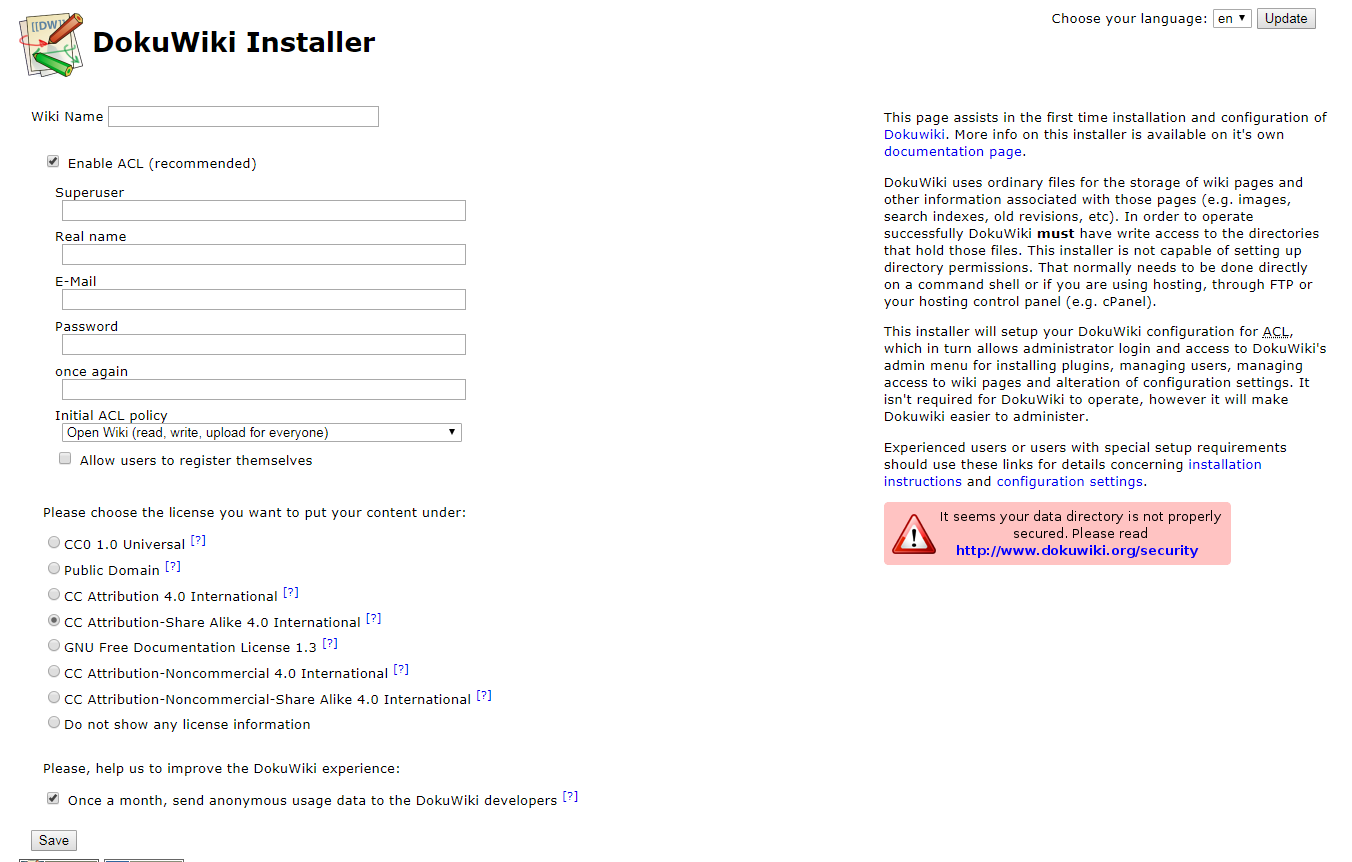Open the CC0 1.0 Universal help [?] link
The image size is (1352, 862).
(x=198, y=541)
